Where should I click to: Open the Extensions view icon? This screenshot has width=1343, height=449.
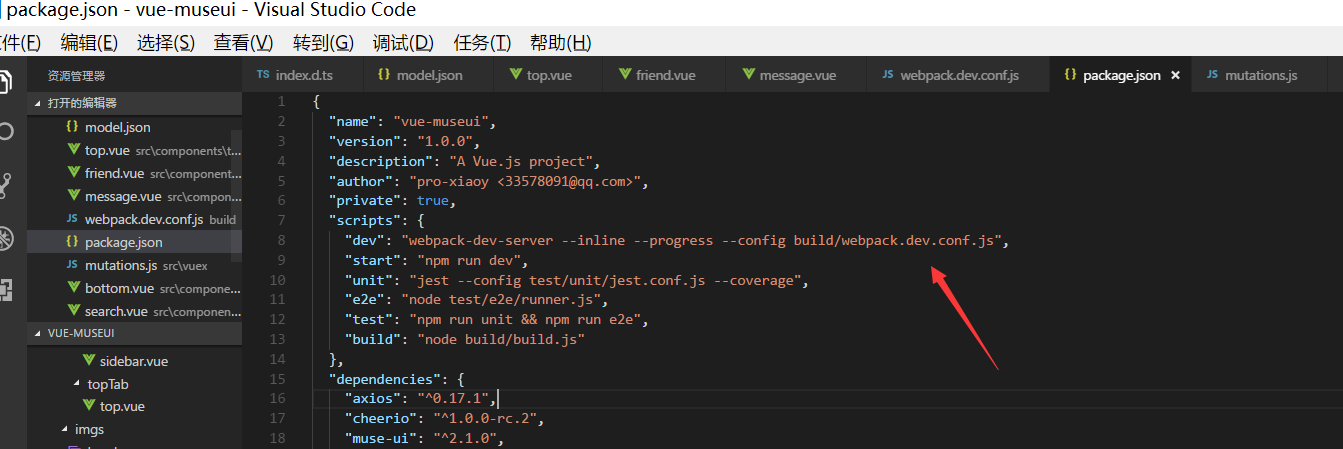(x=5, y=290)
